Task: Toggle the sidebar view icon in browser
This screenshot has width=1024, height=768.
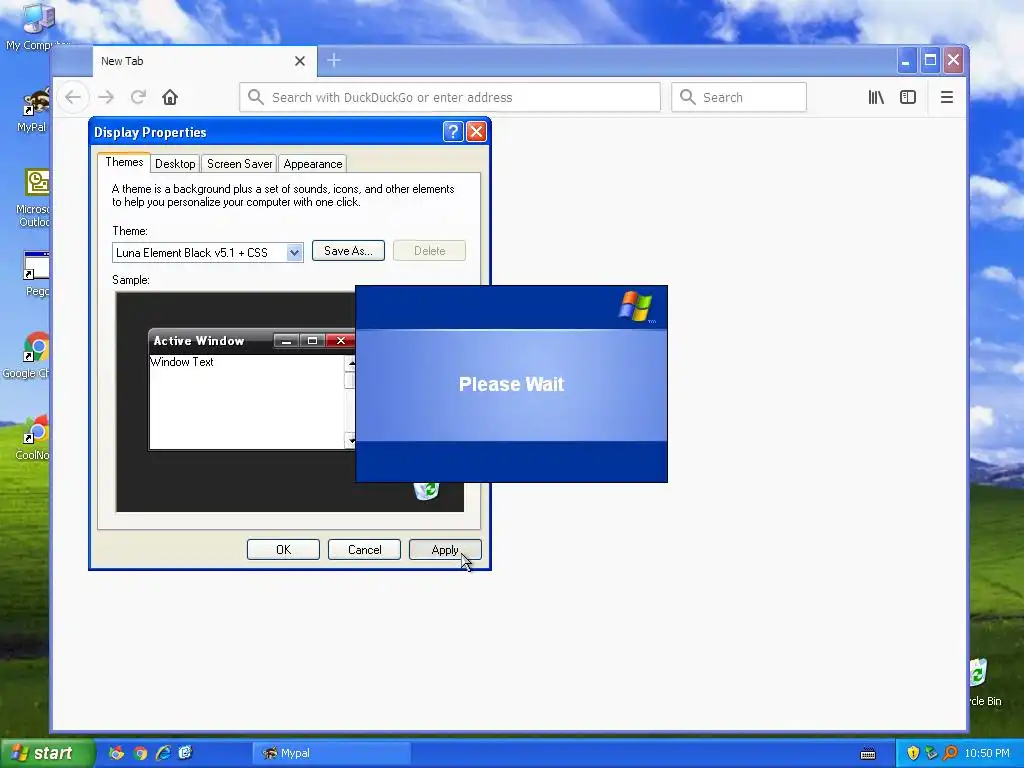Action: click(908, 97)
